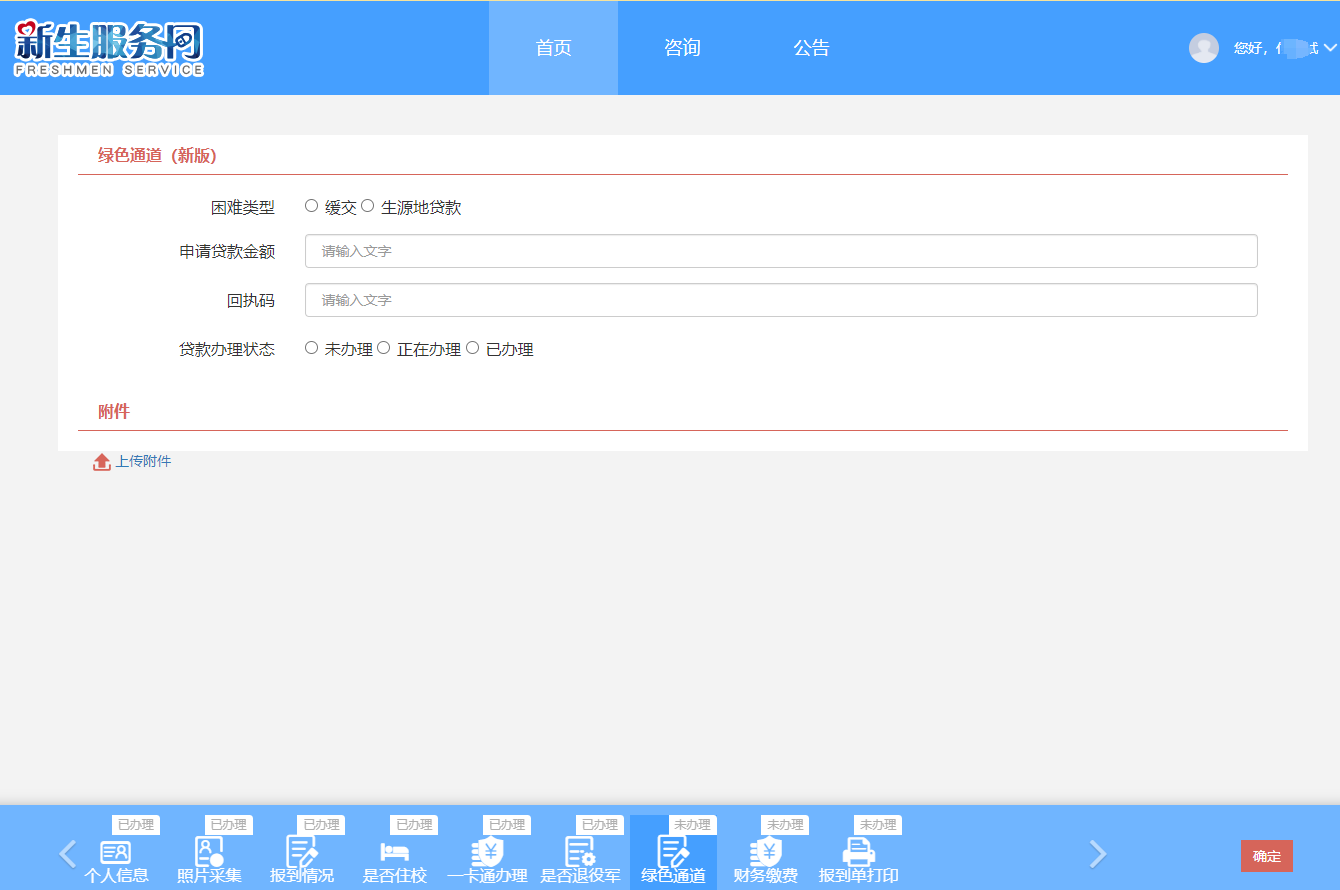Select the 绿色通道 step icon
The width and height of the screenshot is (1340, 890).
[x=673, y=852]
